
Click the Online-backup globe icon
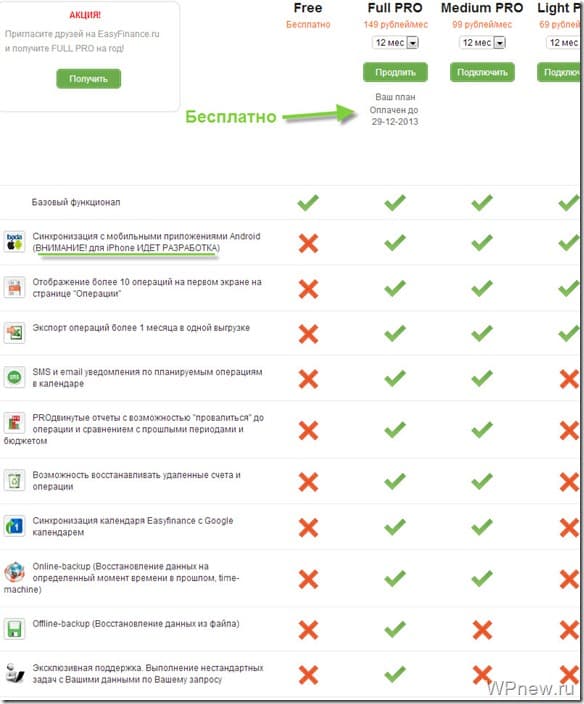pyautogui.click(x=14, y=572)
